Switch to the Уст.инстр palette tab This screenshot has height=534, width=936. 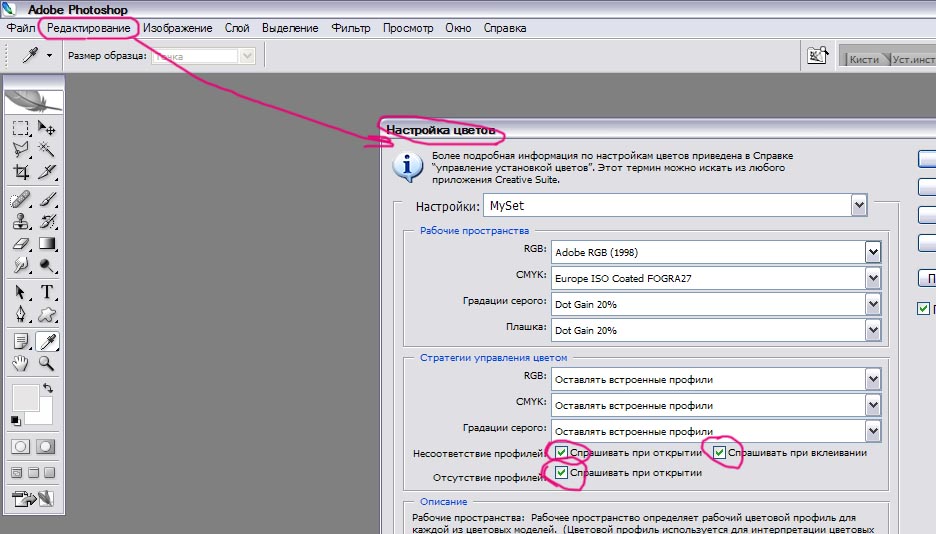pyautogui.click(x=913, y=59)
